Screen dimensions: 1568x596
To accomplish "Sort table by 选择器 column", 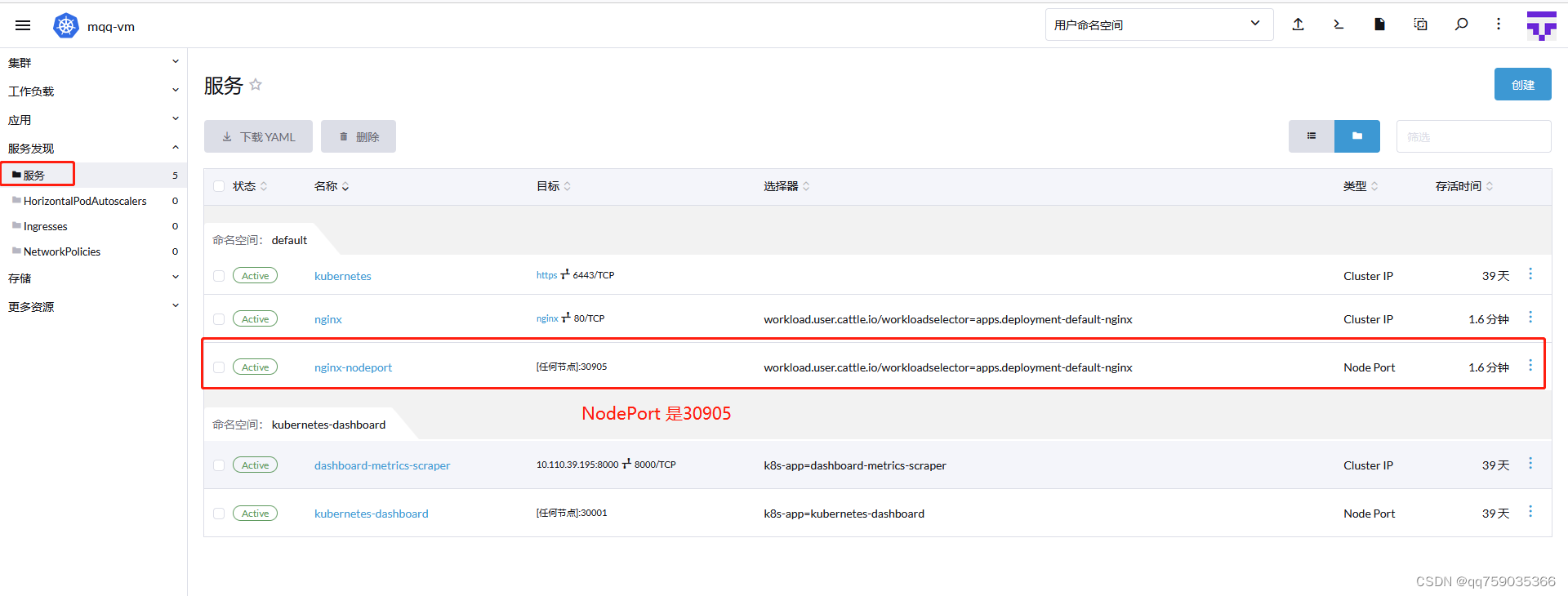I will pyautogui.click(x=786, y=186).
